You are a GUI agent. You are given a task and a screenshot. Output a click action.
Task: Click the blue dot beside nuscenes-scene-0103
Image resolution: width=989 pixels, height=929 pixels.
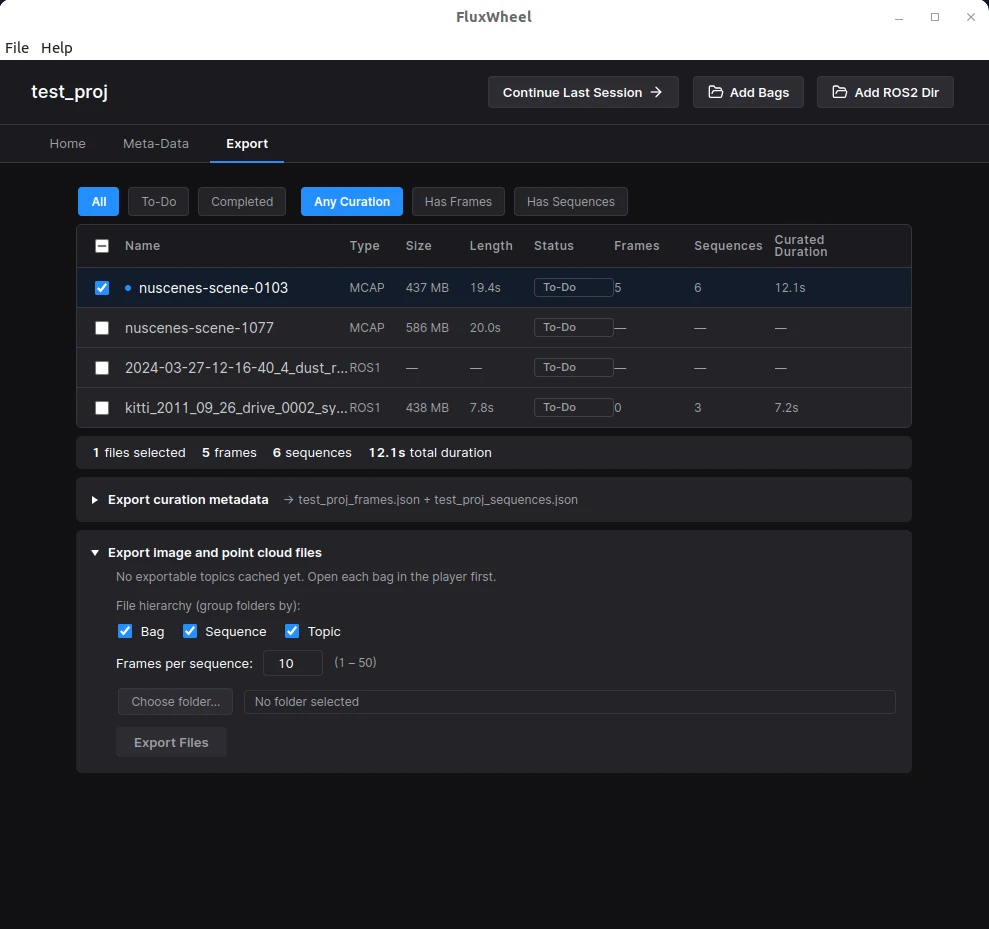tap(128, 288)
